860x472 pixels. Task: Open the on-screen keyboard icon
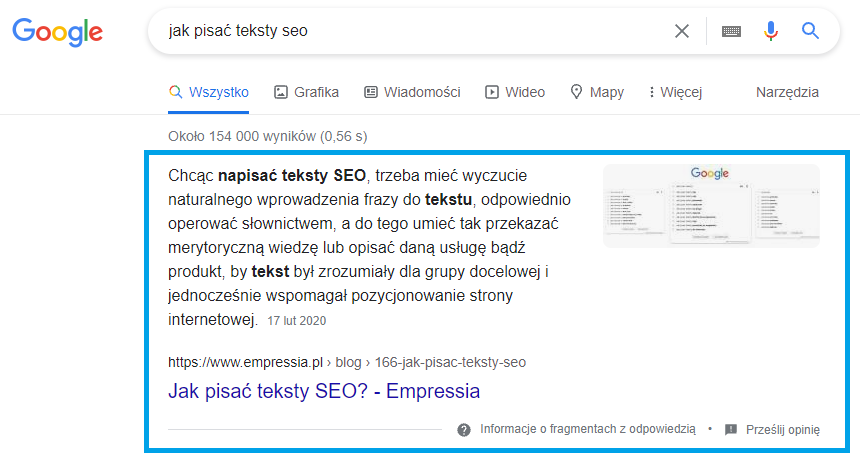(x=731, y=31)
